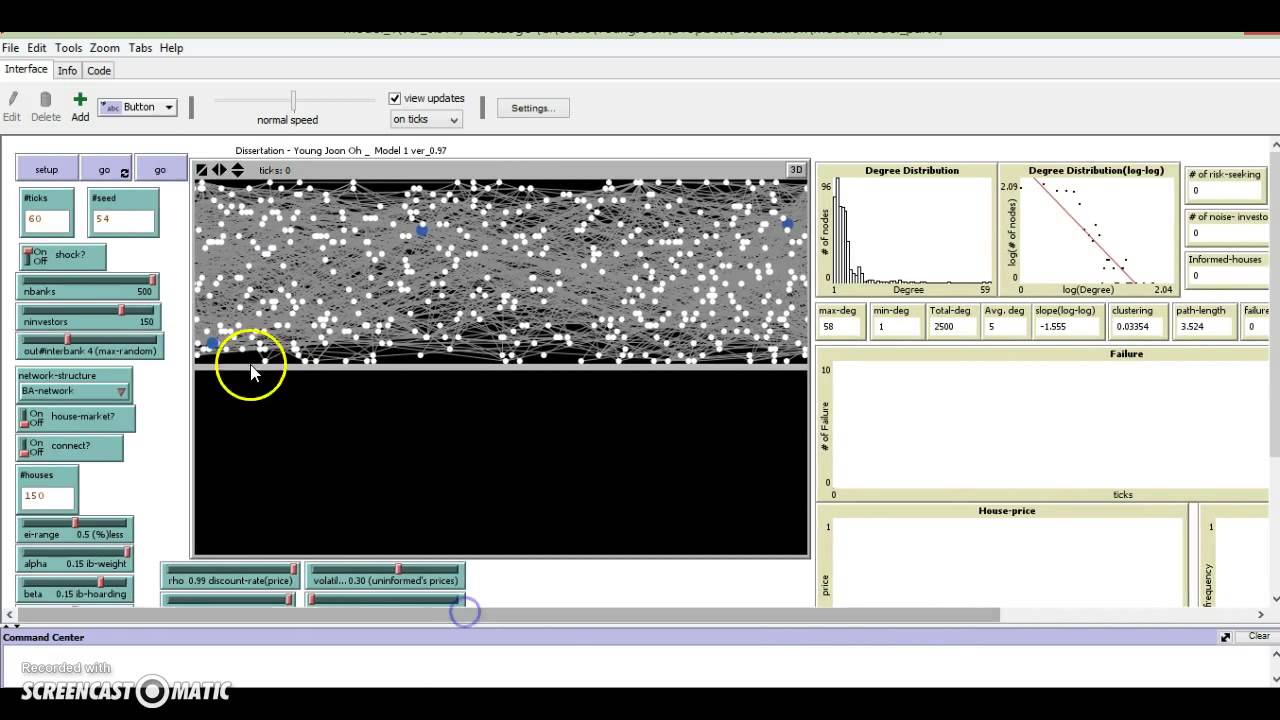Click the Degree Distribution histogram plot
The image size is (1280, 720).
pos(907,229)
